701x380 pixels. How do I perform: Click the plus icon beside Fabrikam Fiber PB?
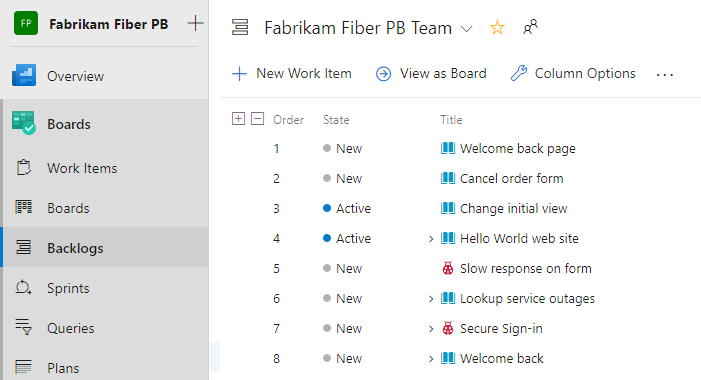point(195,23)
